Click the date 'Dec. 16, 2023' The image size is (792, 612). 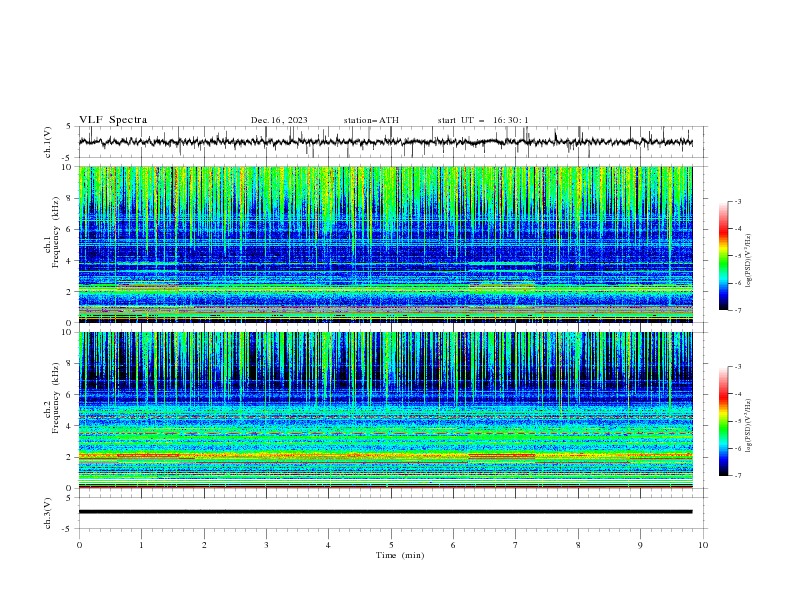pyautogui.click(x=279, y=120)
